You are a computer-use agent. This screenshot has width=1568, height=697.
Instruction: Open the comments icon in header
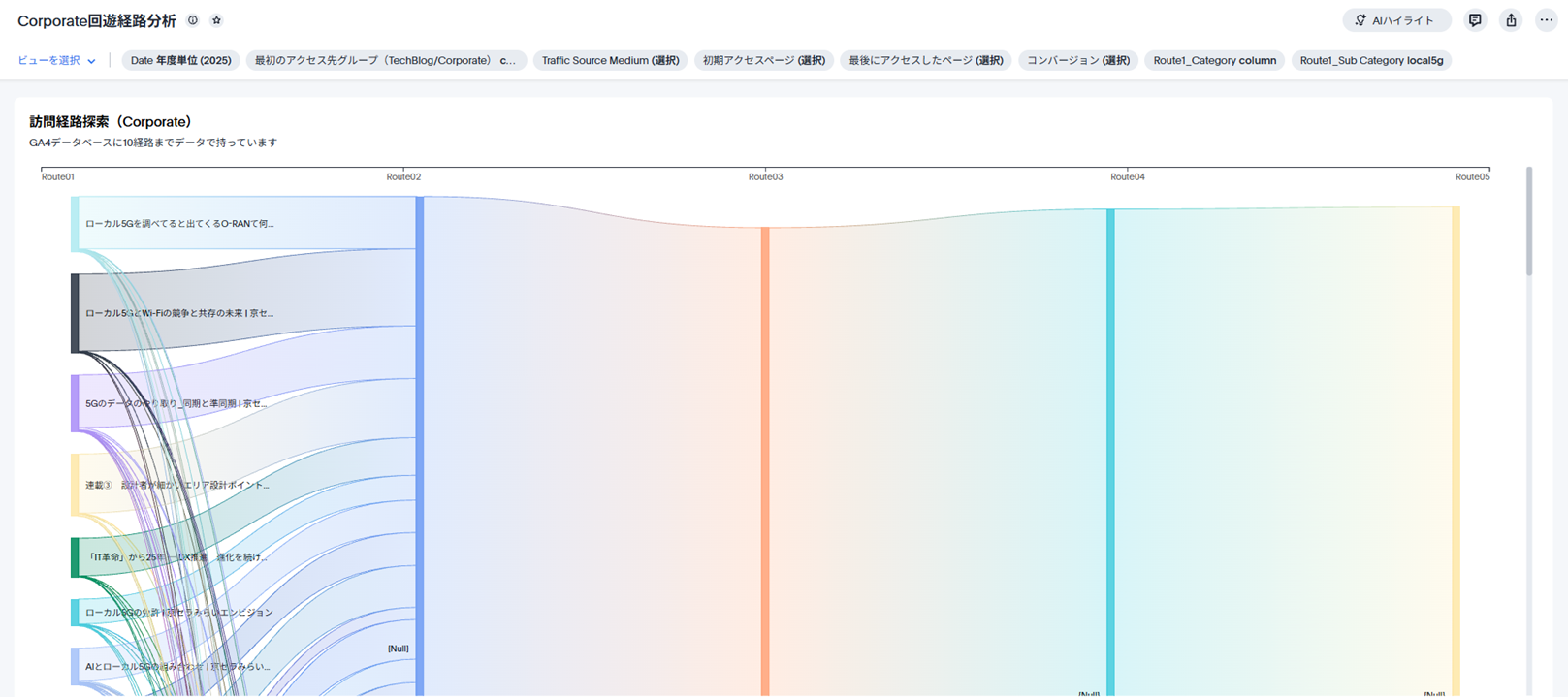(1475, 20)
